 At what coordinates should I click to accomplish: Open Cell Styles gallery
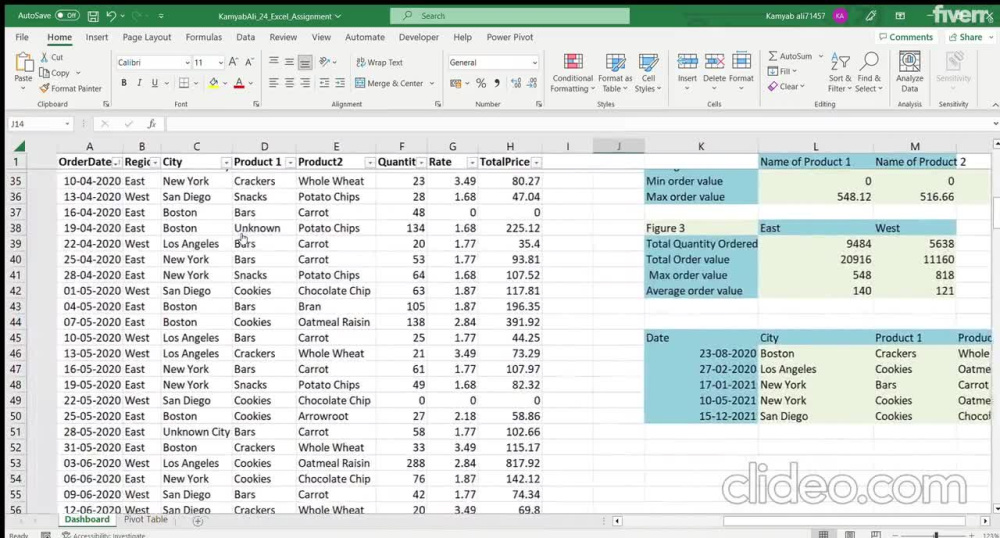point(648,73)
